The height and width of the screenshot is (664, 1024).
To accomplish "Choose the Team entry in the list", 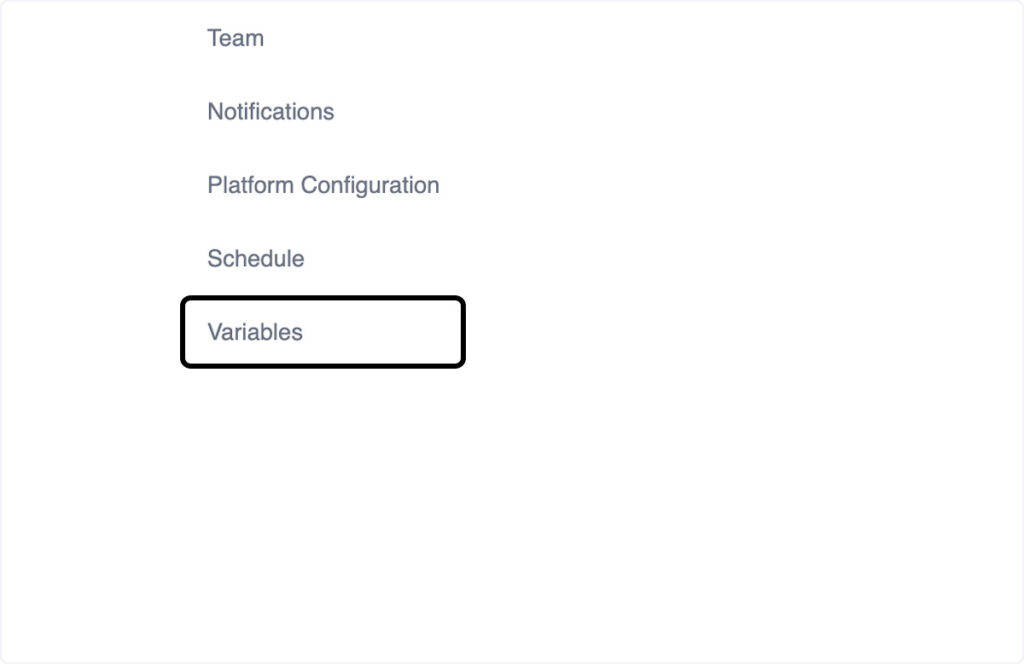I will (x=235, y=39).
